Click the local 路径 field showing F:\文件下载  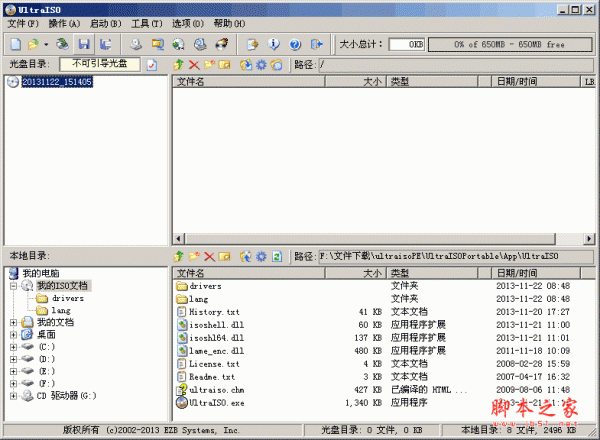[456, 256]
